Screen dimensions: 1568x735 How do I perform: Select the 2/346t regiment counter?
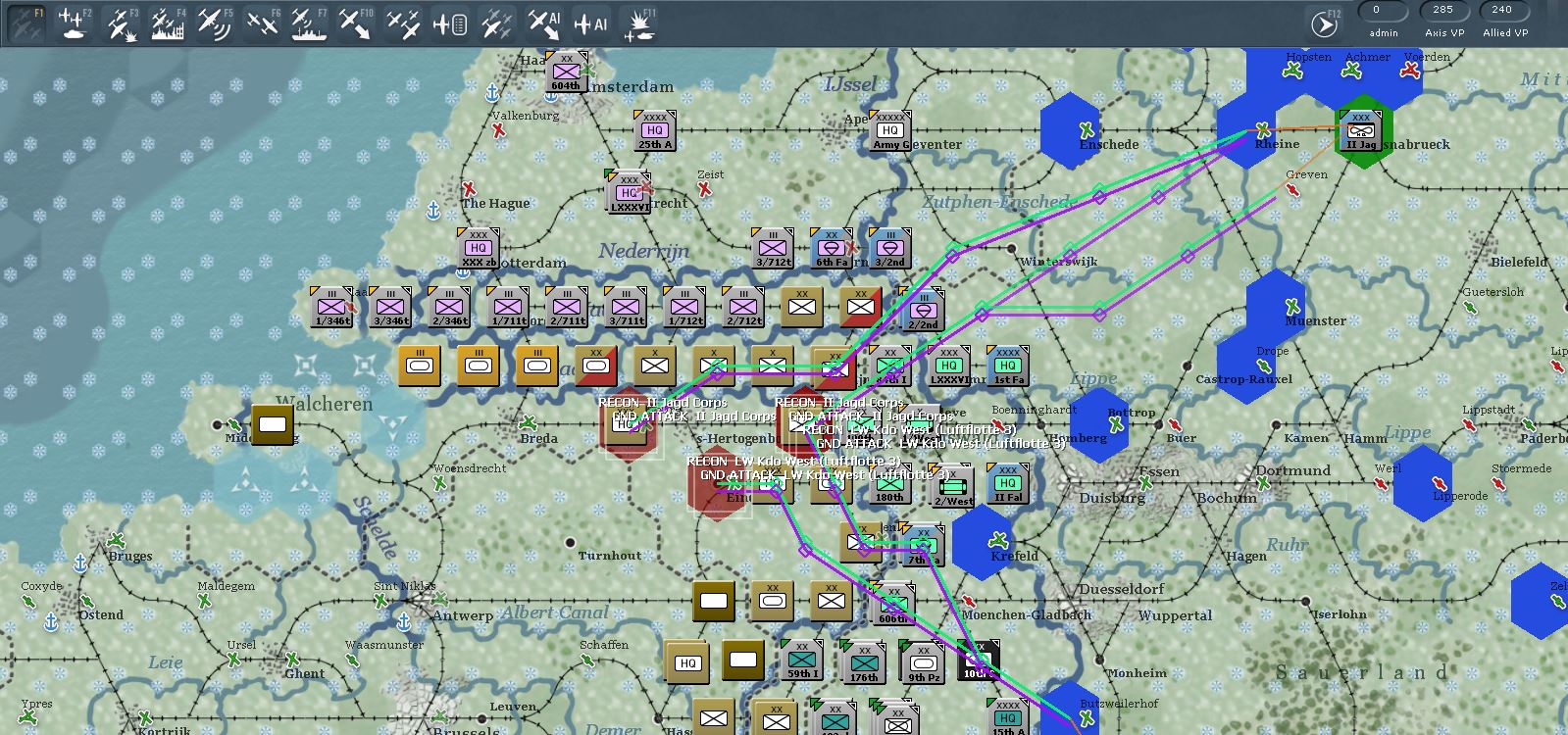pos(449,307)
